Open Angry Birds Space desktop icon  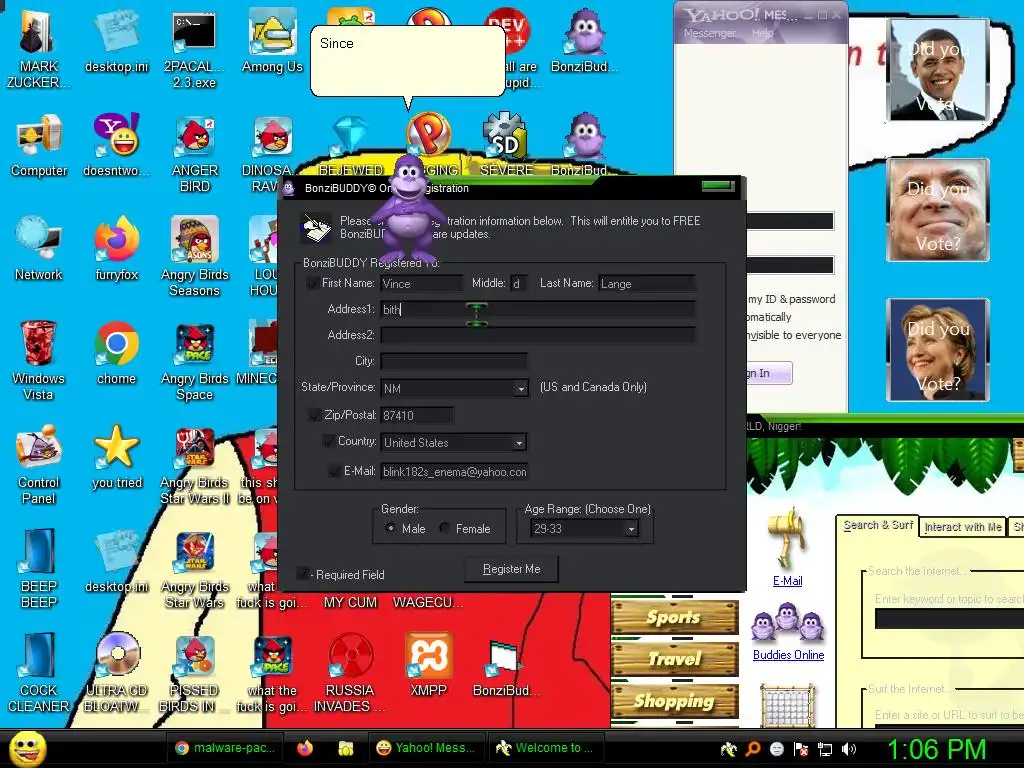(195, 361)
